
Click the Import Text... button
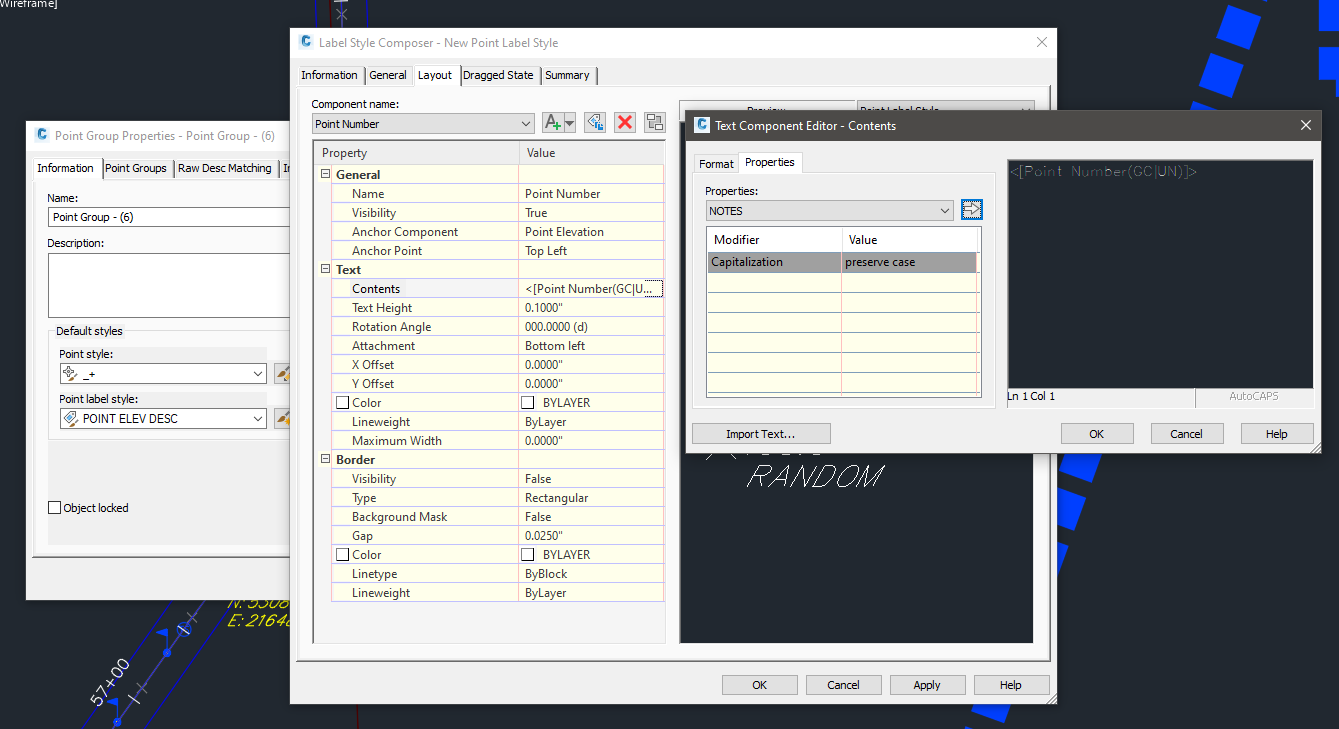pos(761,434)
